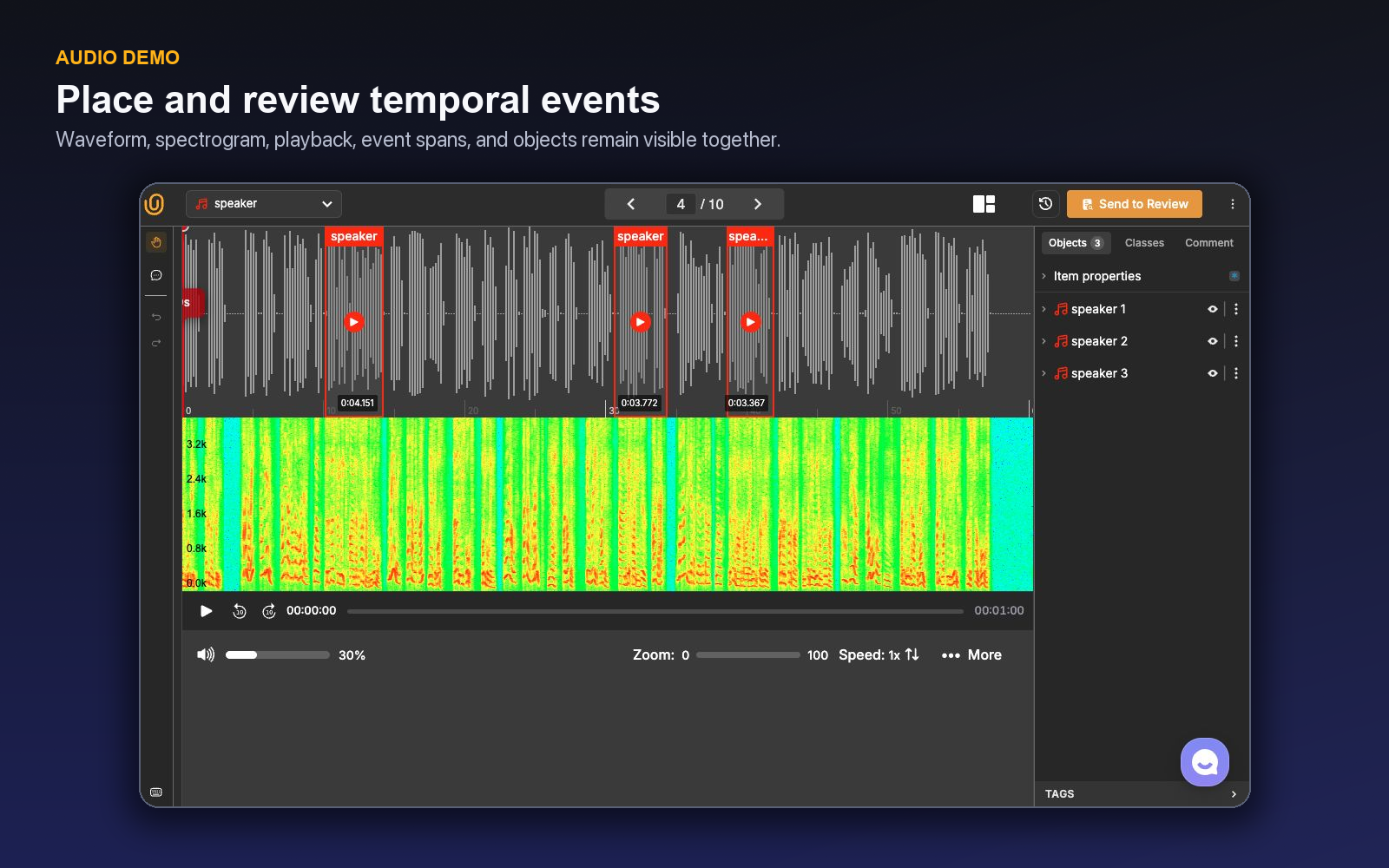
Task: Click the redo arrow icon
Action: [x=156, y=343]
